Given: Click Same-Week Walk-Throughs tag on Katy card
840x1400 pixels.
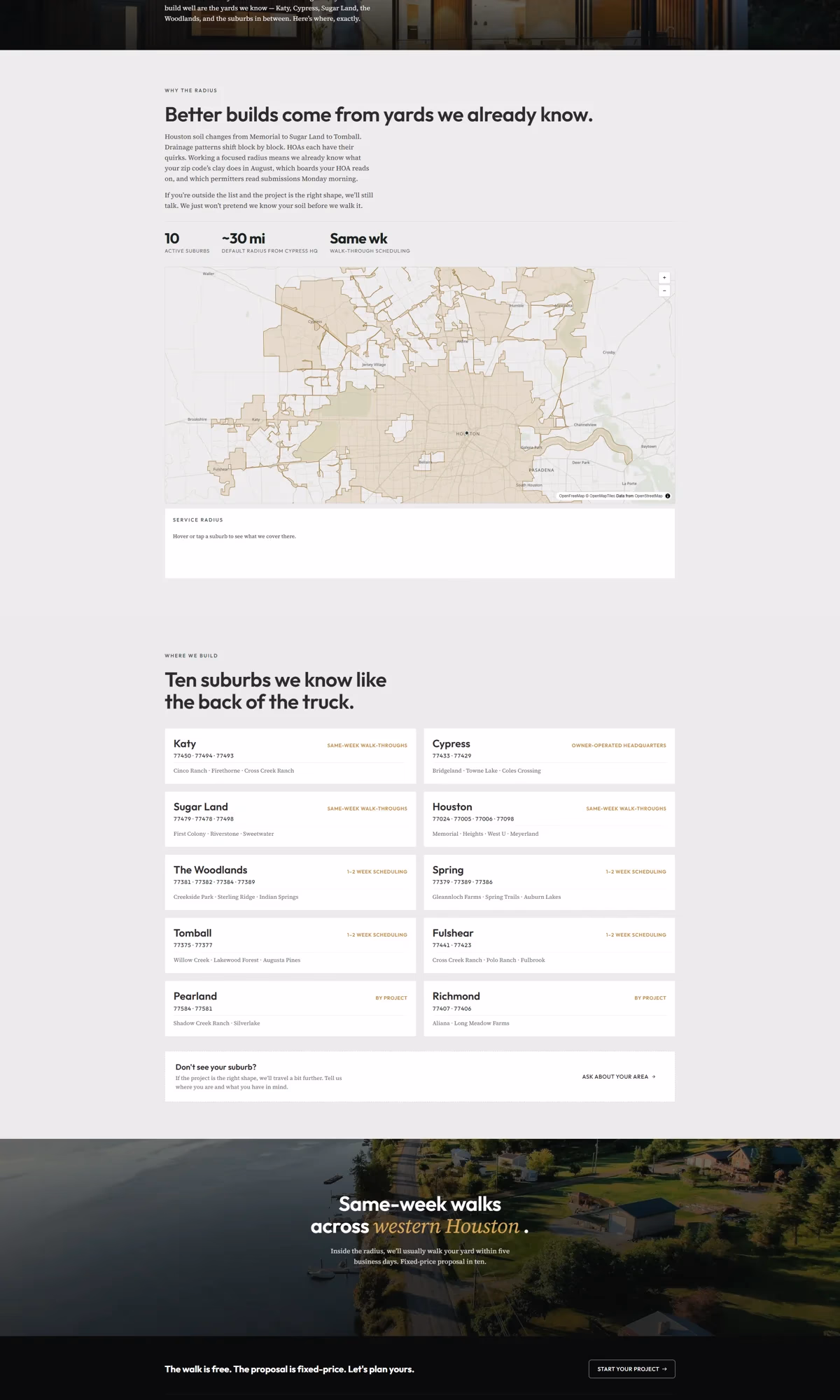Looking at the screenshot, I should click(367, 745).
